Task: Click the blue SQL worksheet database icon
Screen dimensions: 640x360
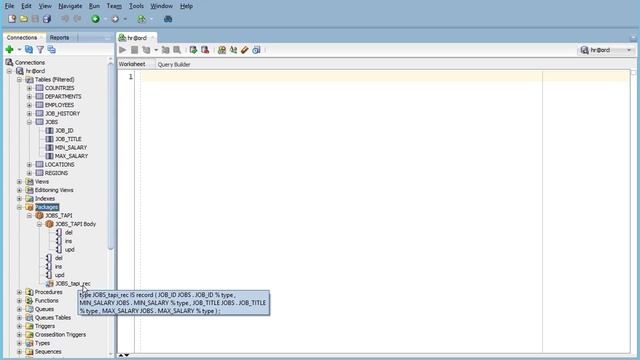Action: [168, 19]
